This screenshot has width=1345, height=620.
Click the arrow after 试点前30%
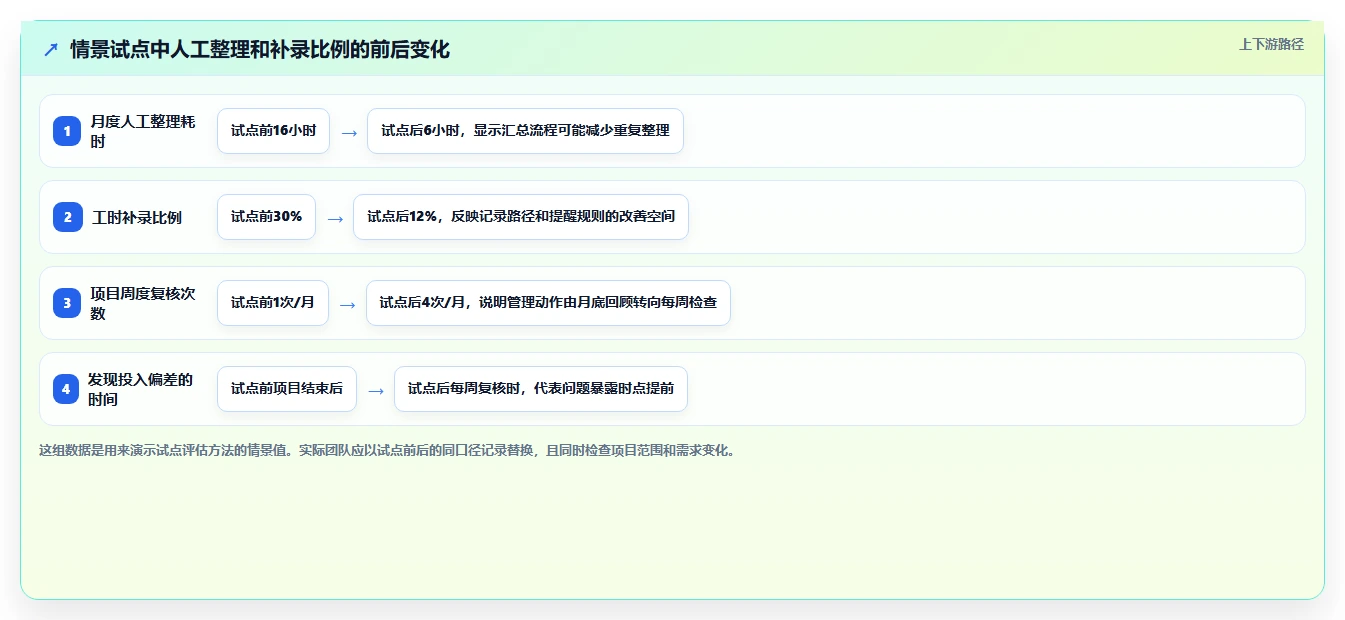[x=335, y=218]
